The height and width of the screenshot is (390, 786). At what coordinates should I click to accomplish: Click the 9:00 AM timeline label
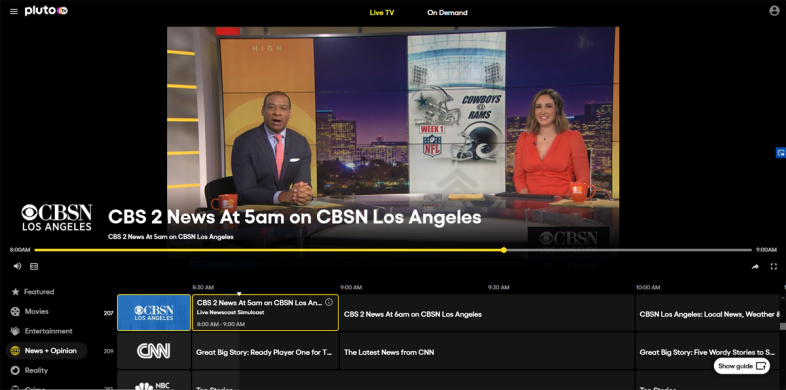(x=351, y=287)
